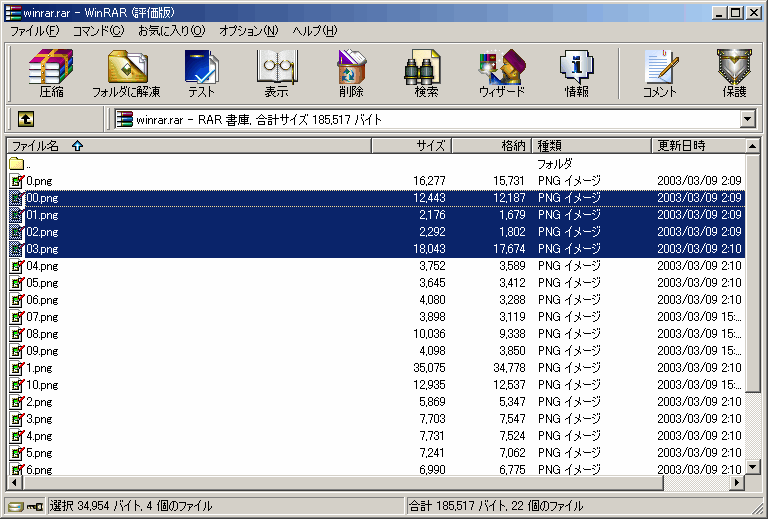768x519 pixels.
Task: Run the テスト (Test) archive tool
Action: (x=201, y=73)
